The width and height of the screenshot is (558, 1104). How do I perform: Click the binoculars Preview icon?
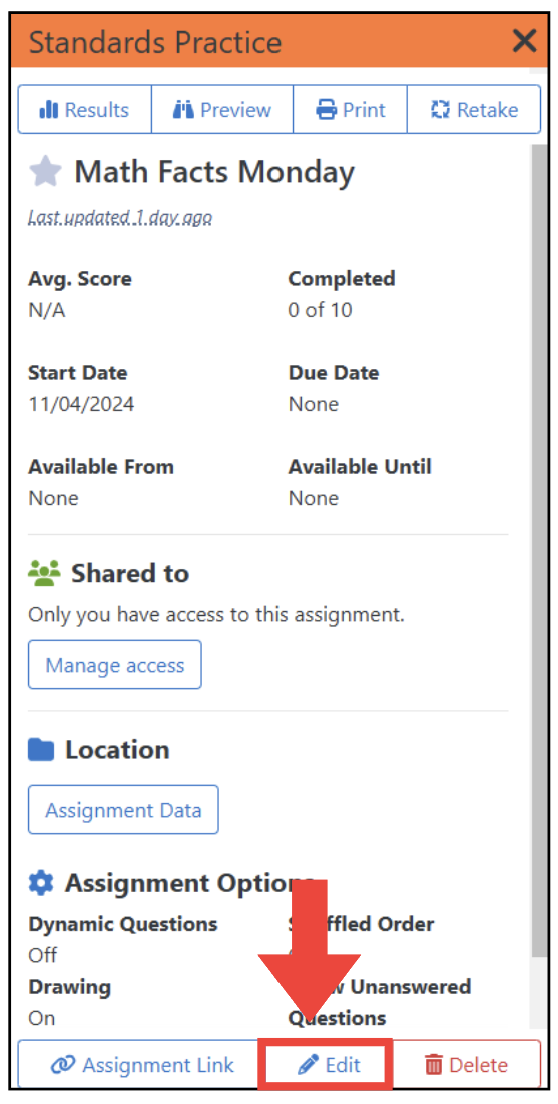pos(183,110)
